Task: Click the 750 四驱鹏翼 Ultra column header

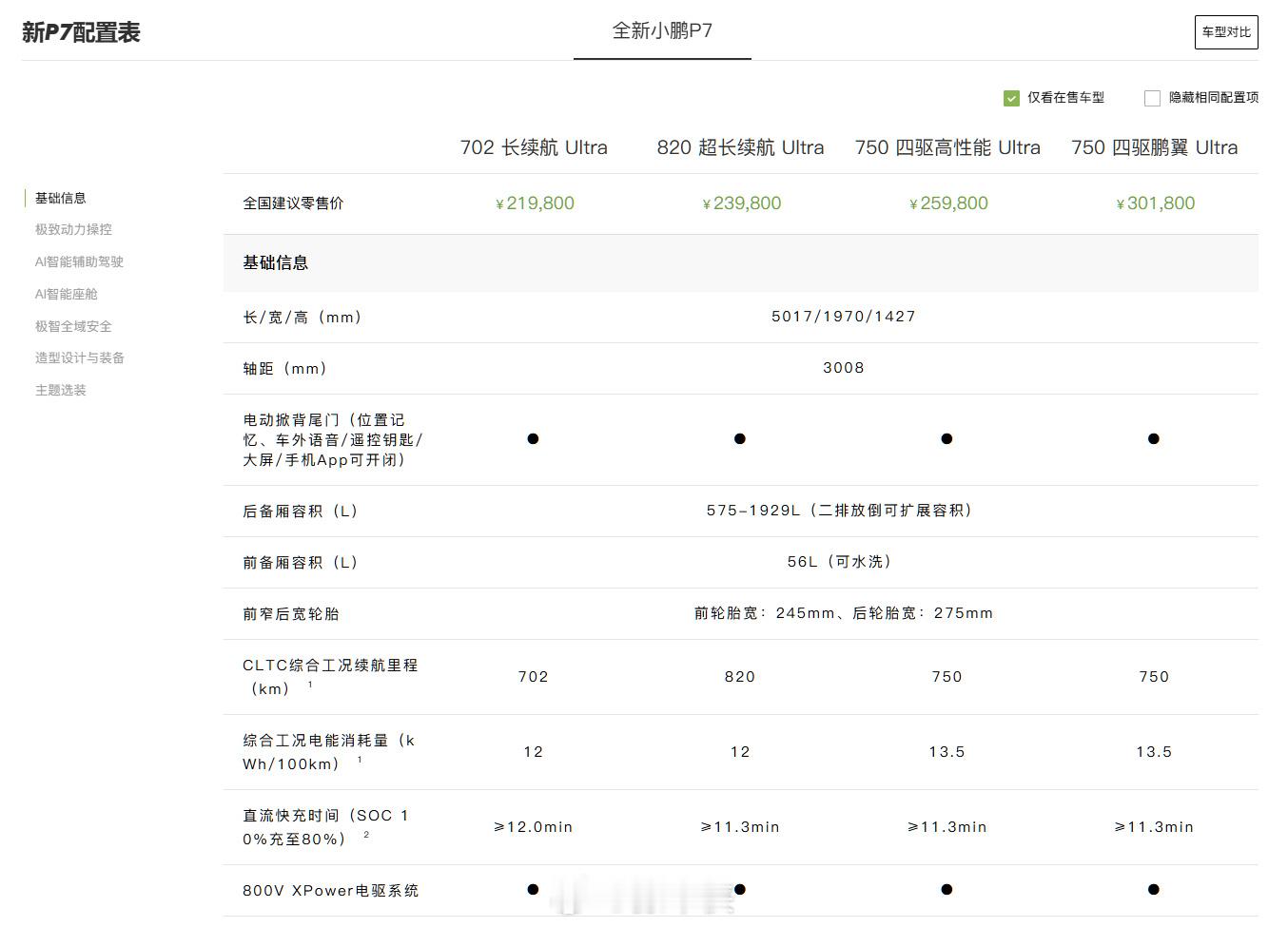Action: point(1154,147)
